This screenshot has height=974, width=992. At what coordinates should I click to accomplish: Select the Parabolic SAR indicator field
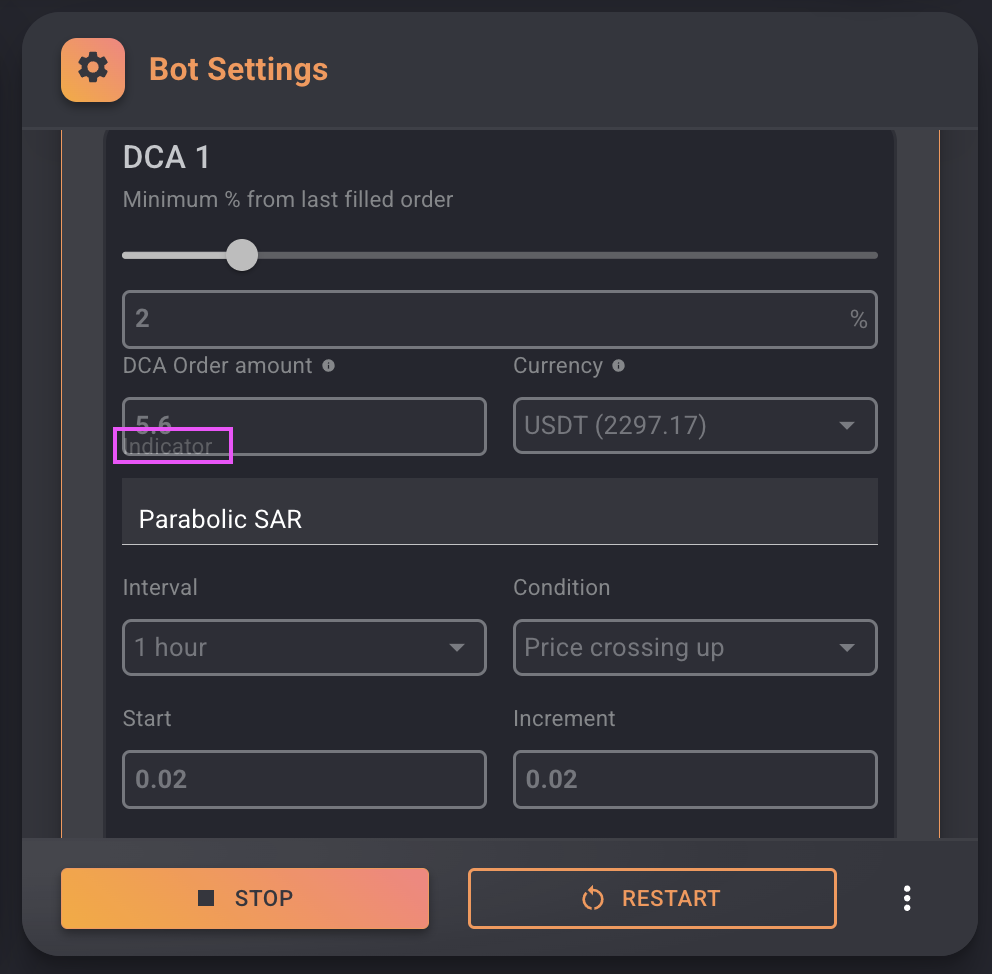[500, 512]
